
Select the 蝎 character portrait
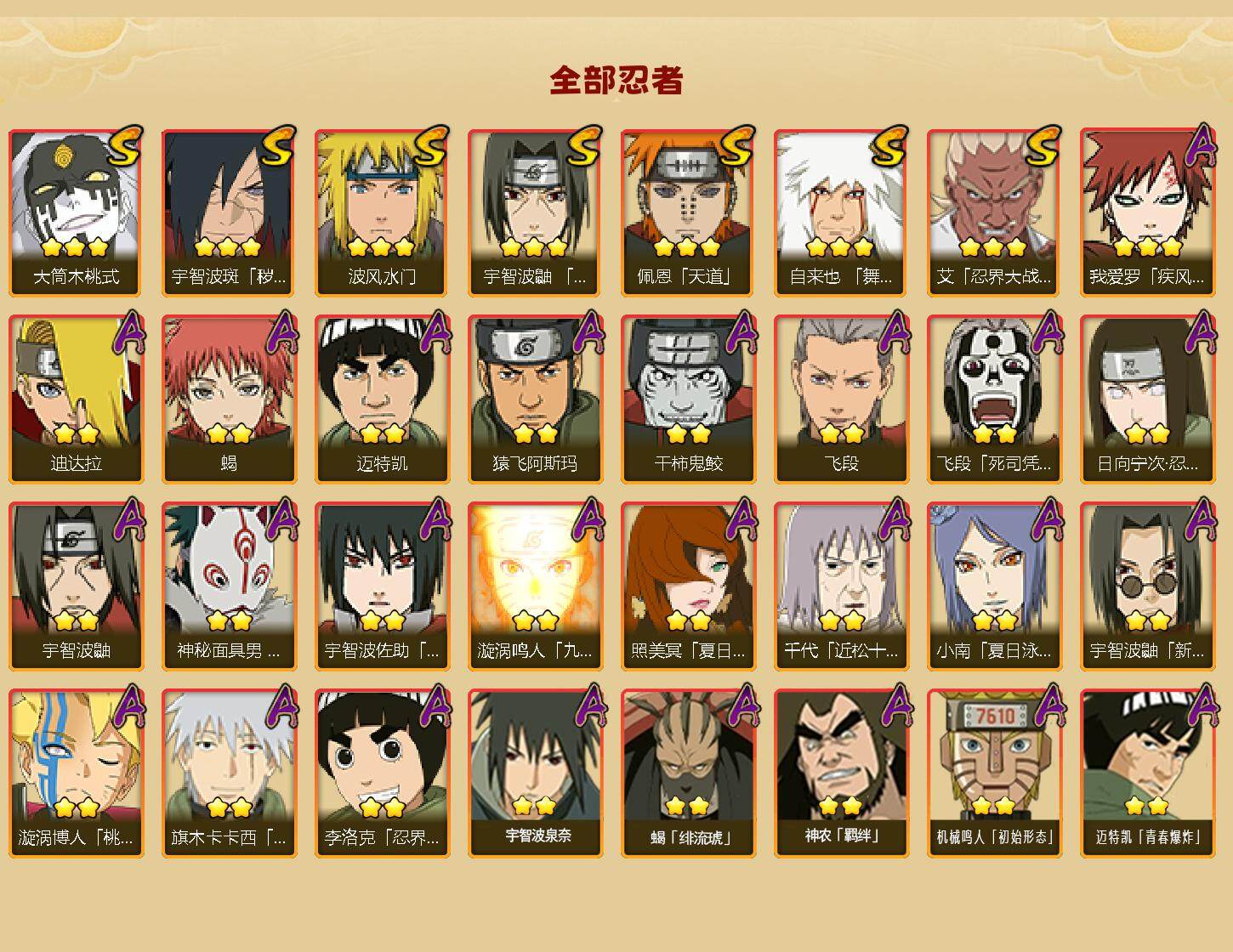coord(230,399)
